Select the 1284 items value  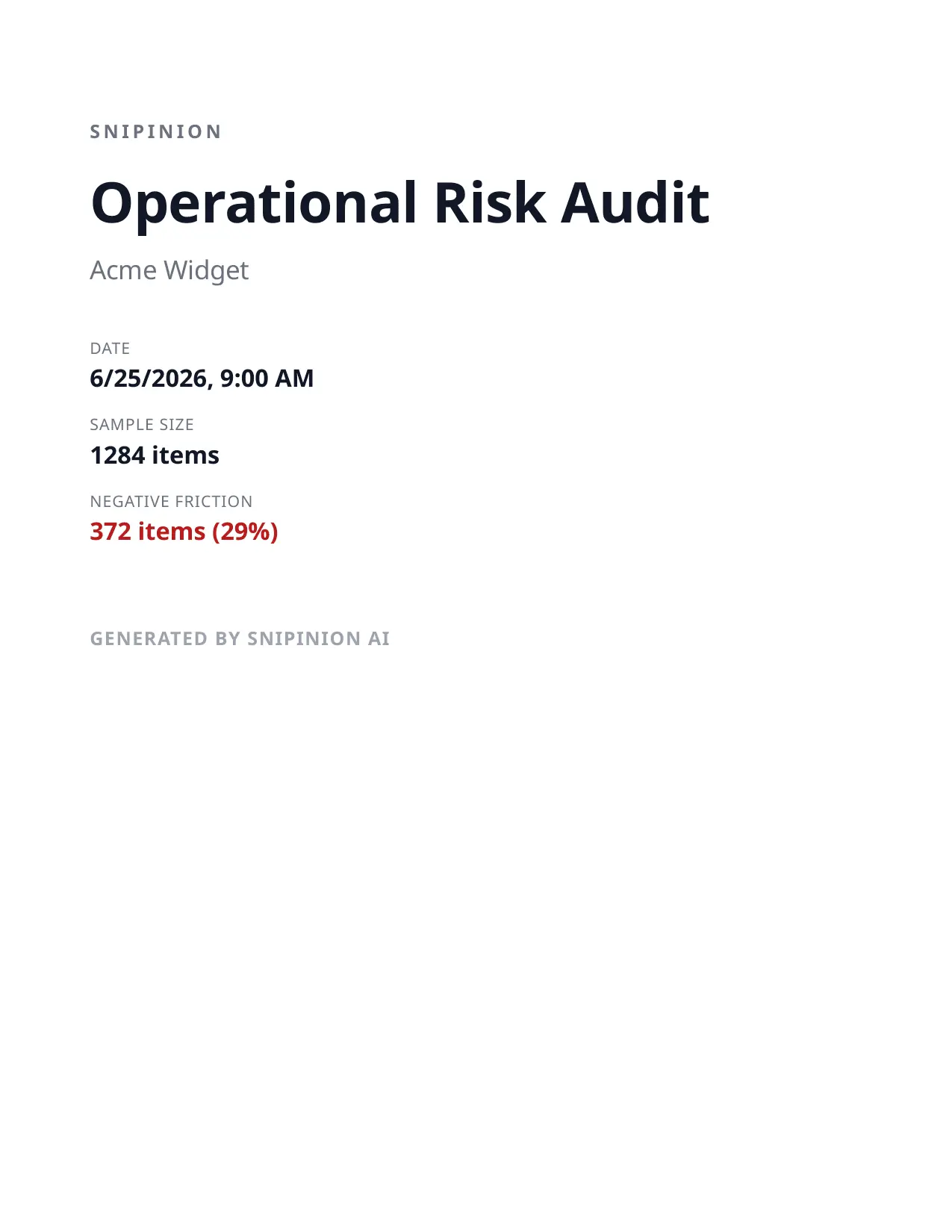pos(155,455)
